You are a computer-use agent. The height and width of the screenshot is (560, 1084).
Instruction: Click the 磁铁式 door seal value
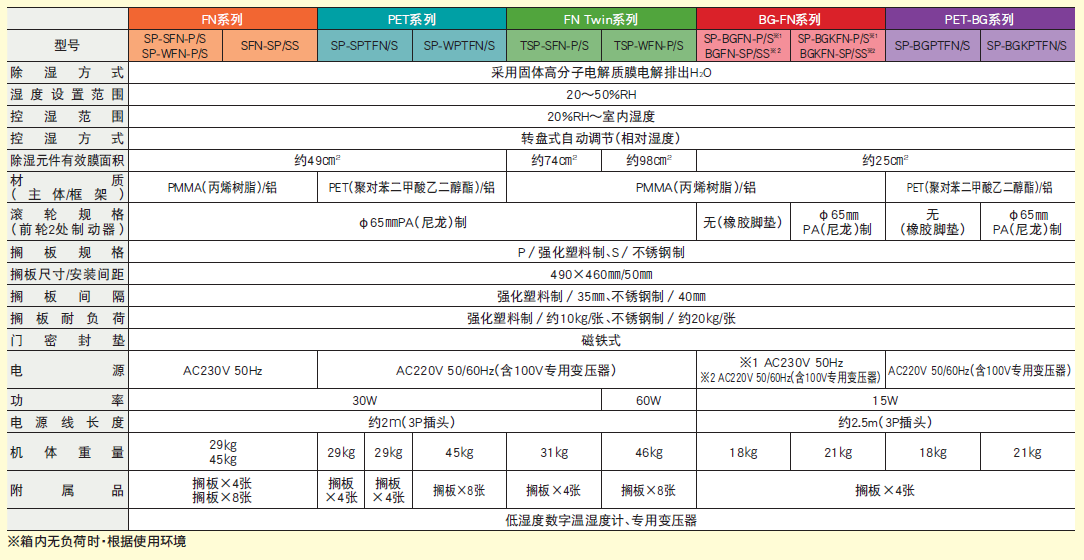coord(601,341)
